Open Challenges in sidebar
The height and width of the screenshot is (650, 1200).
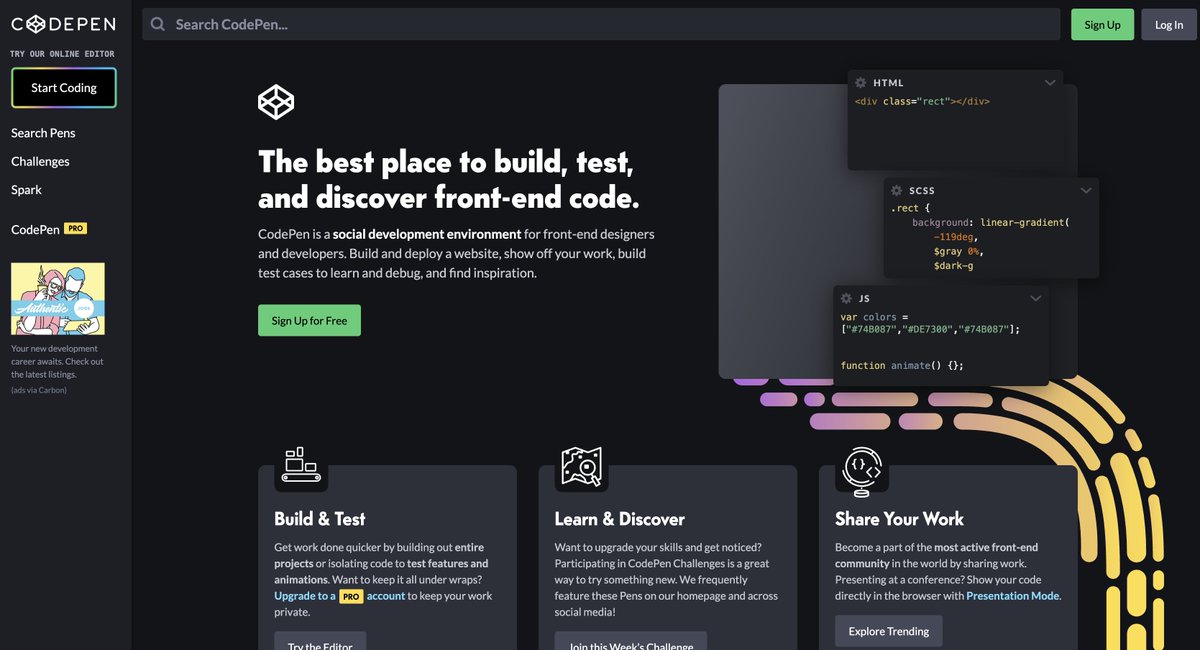click(40, 161)
